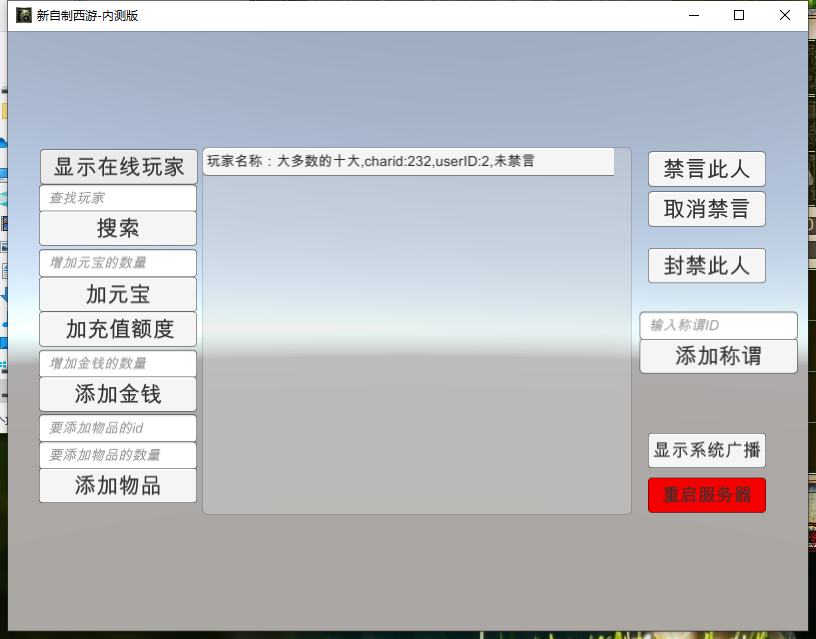Click the 添加物品 button to add items
816x639 pixels.
[117, 486]
